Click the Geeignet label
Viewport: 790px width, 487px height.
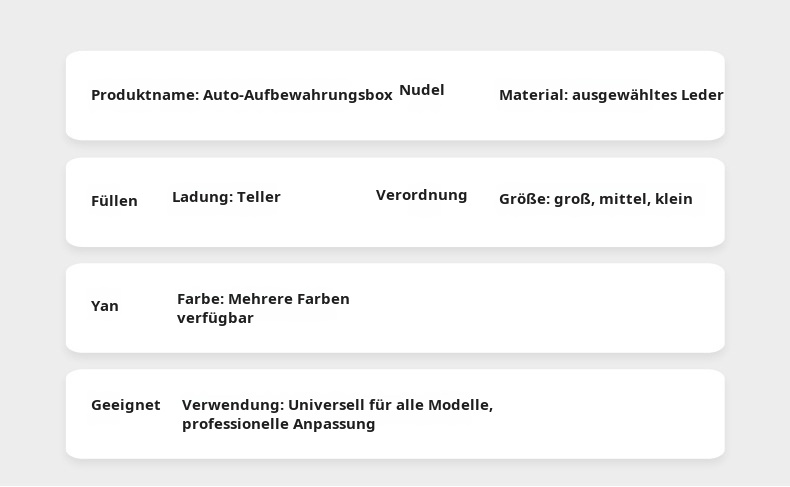tap(125, 405)
